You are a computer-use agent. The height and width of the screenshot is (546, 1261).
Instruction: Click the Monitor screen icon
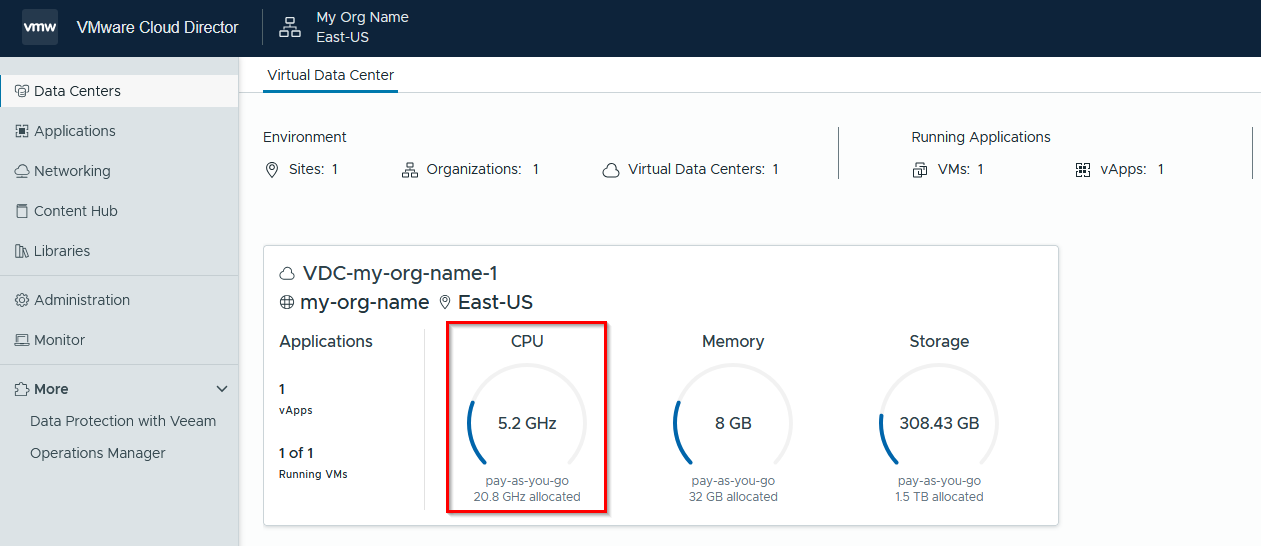22,340
